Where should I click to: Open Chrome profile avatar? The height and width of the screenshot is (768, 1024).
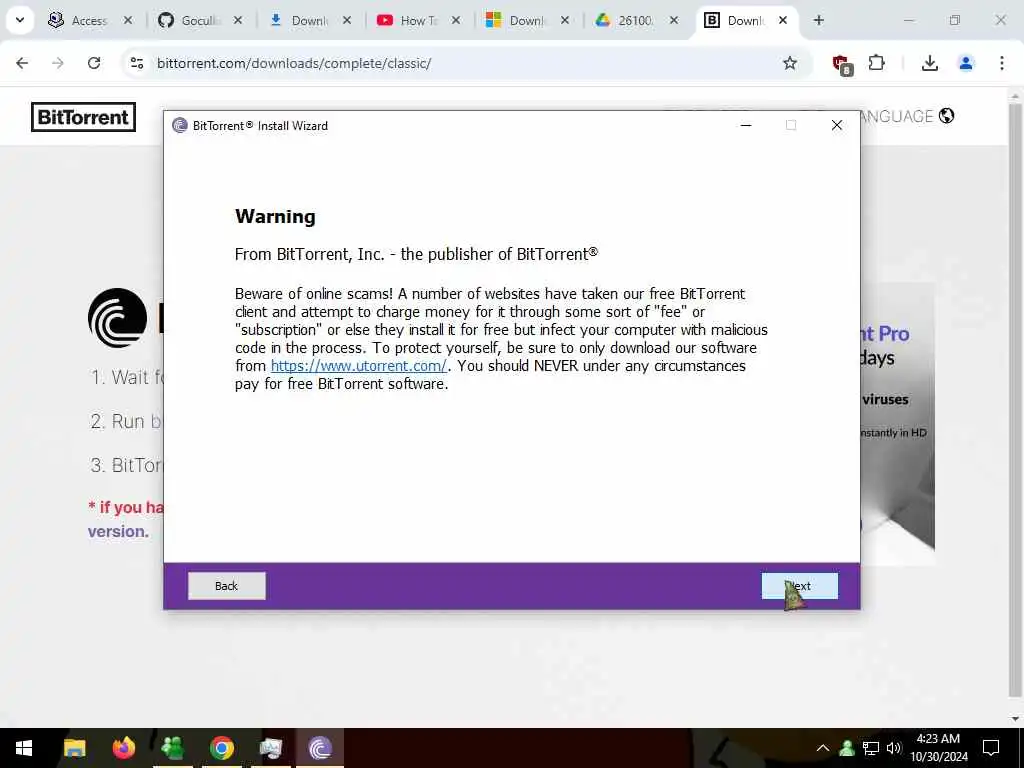click(965, 63)
